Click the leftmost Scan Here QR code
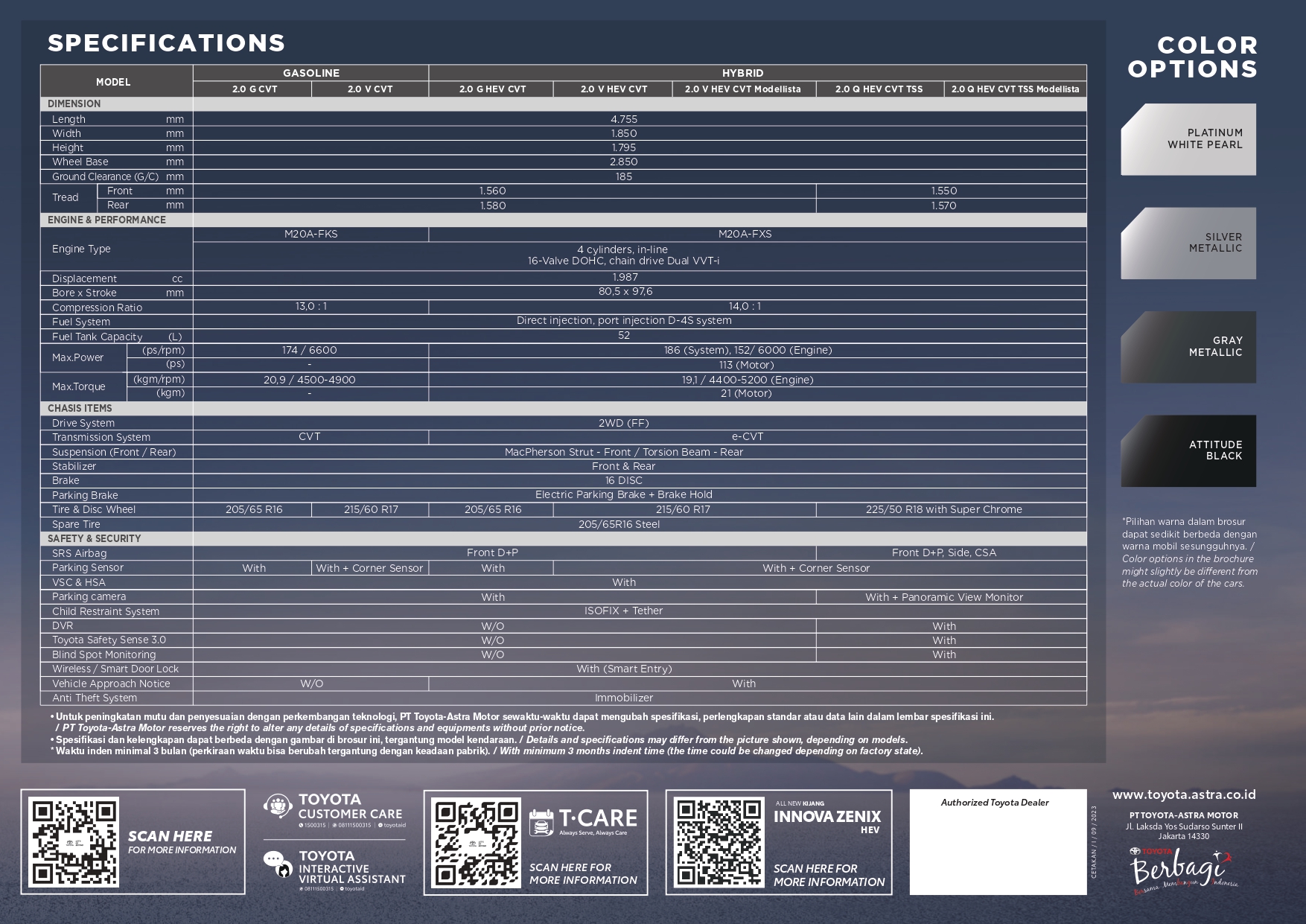 (x=74, y=841)
